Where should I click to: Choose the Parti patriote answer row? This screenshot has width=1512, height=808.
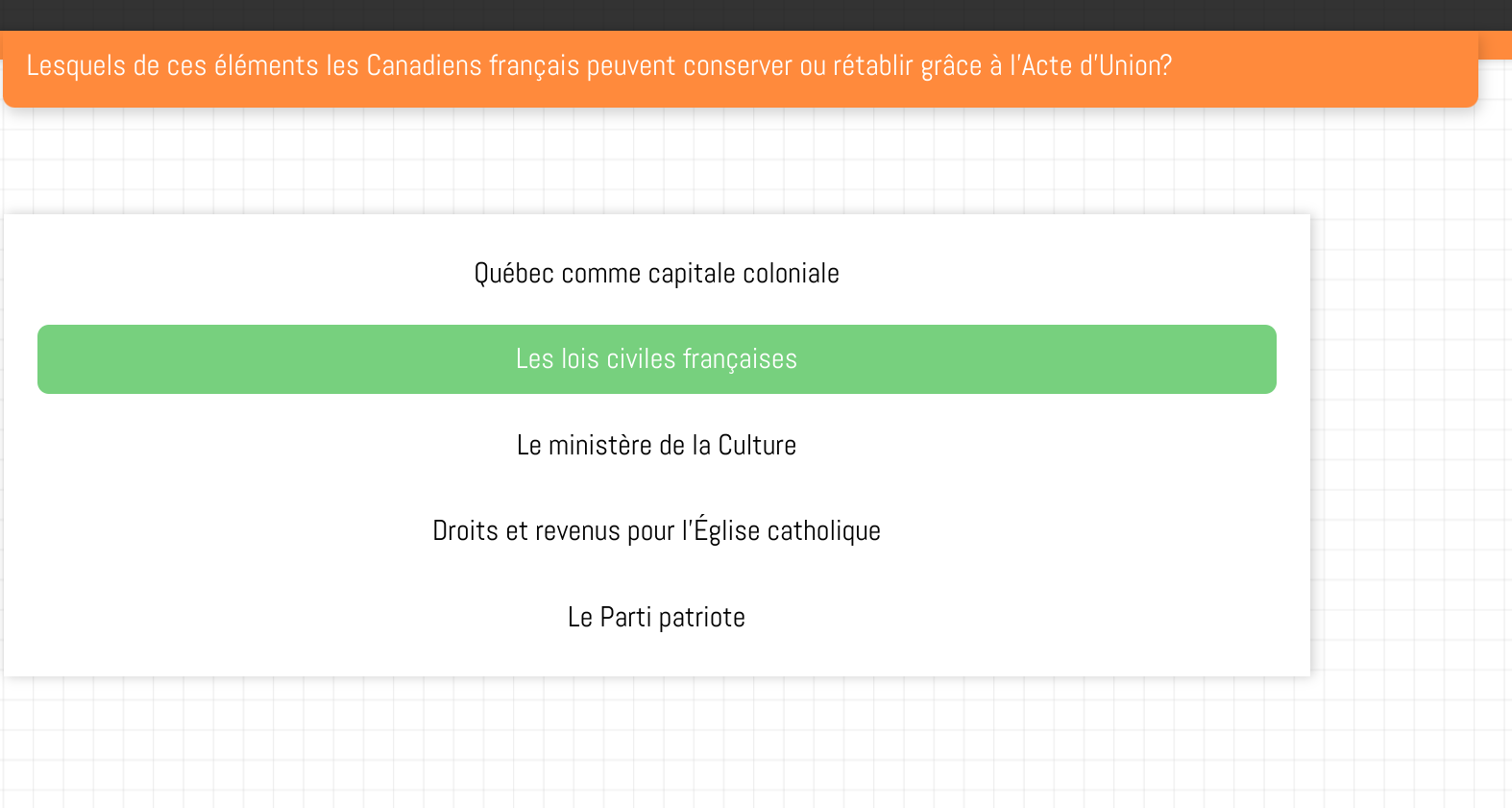coord(656,618)
